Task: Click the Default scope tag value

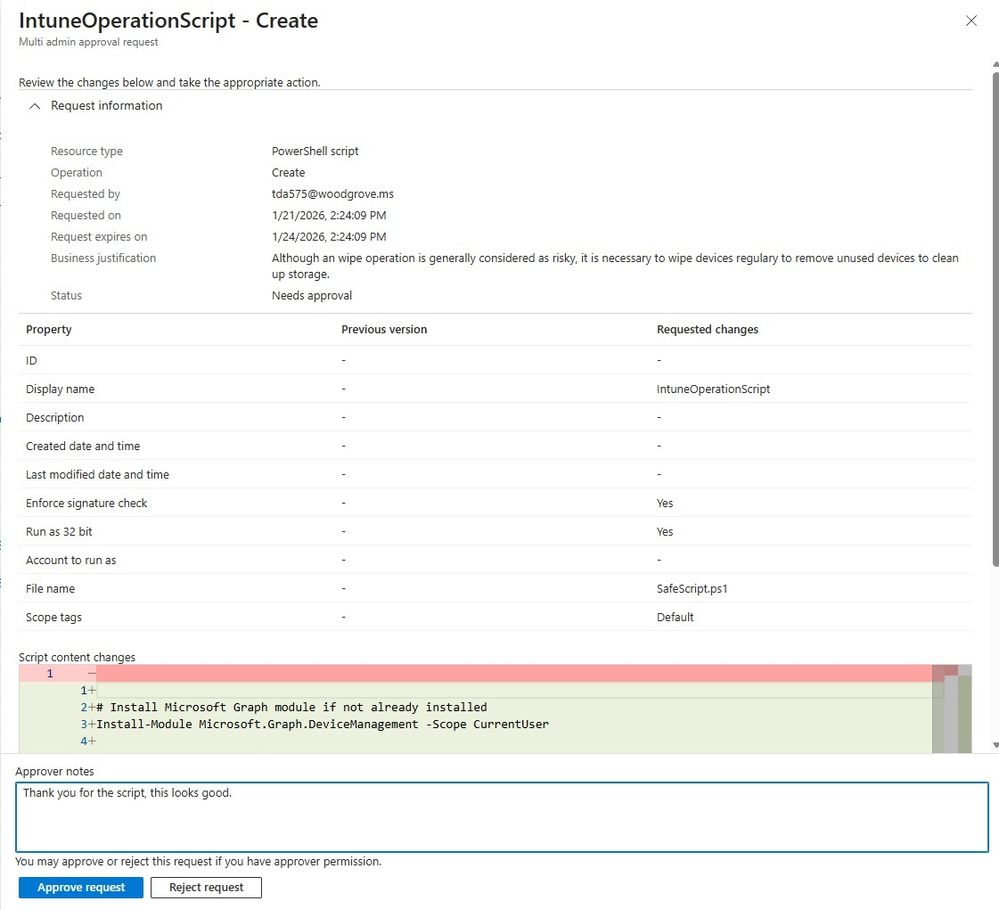Action: pos(675,617)
